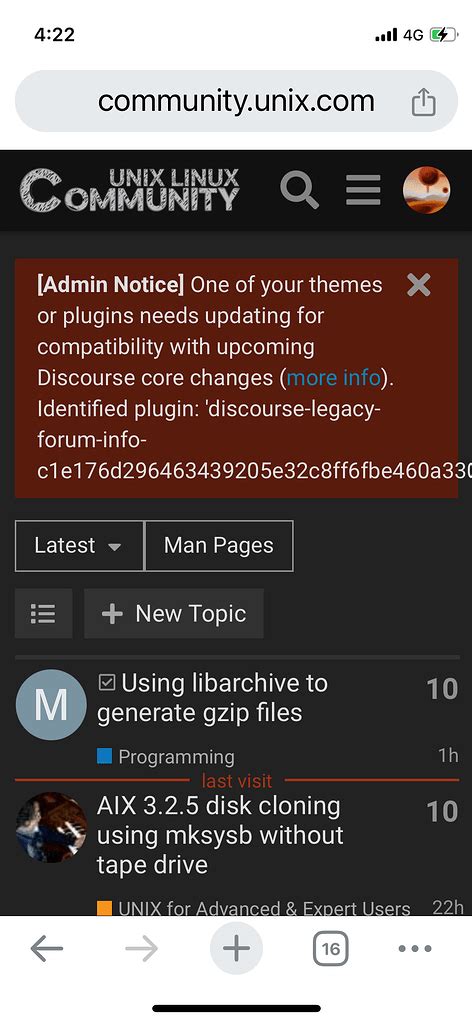
Task: Switch to Man Pages tab
Action: pos(219,545)
